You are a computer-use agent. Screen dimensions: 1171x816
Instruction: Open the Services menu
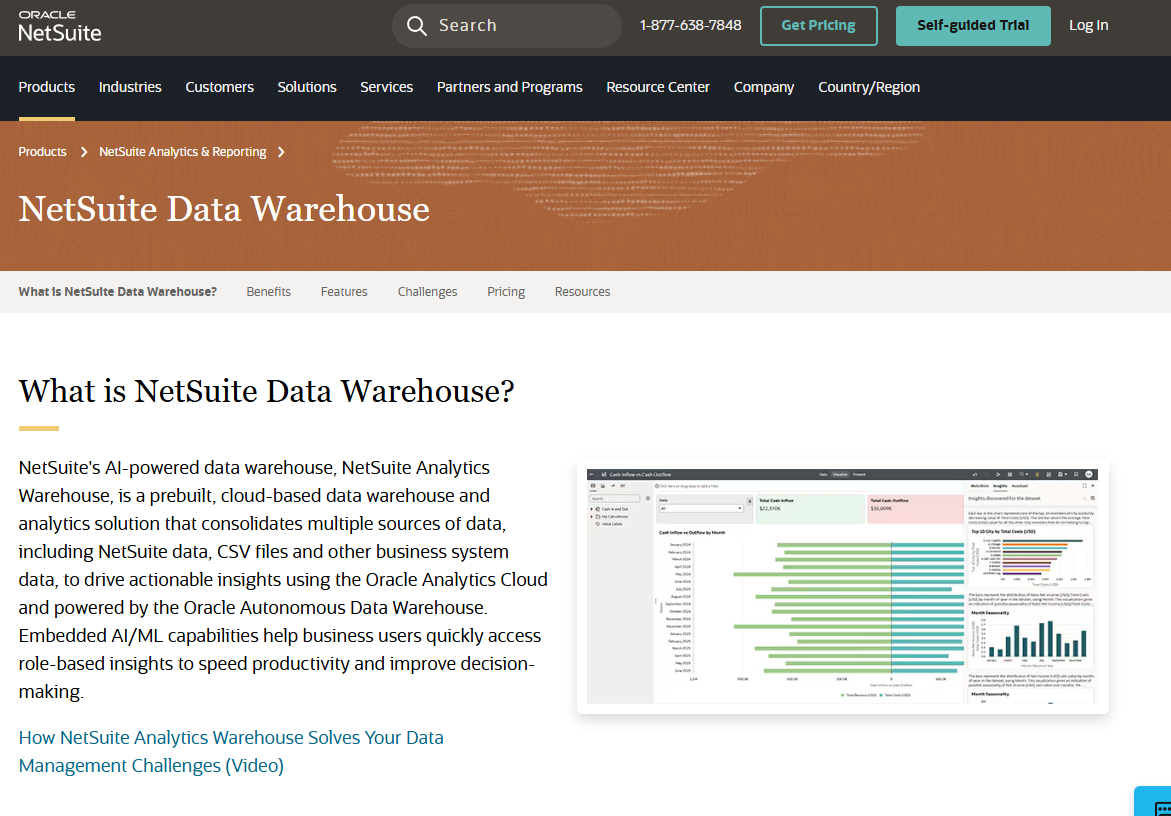(x=386, y=87)
